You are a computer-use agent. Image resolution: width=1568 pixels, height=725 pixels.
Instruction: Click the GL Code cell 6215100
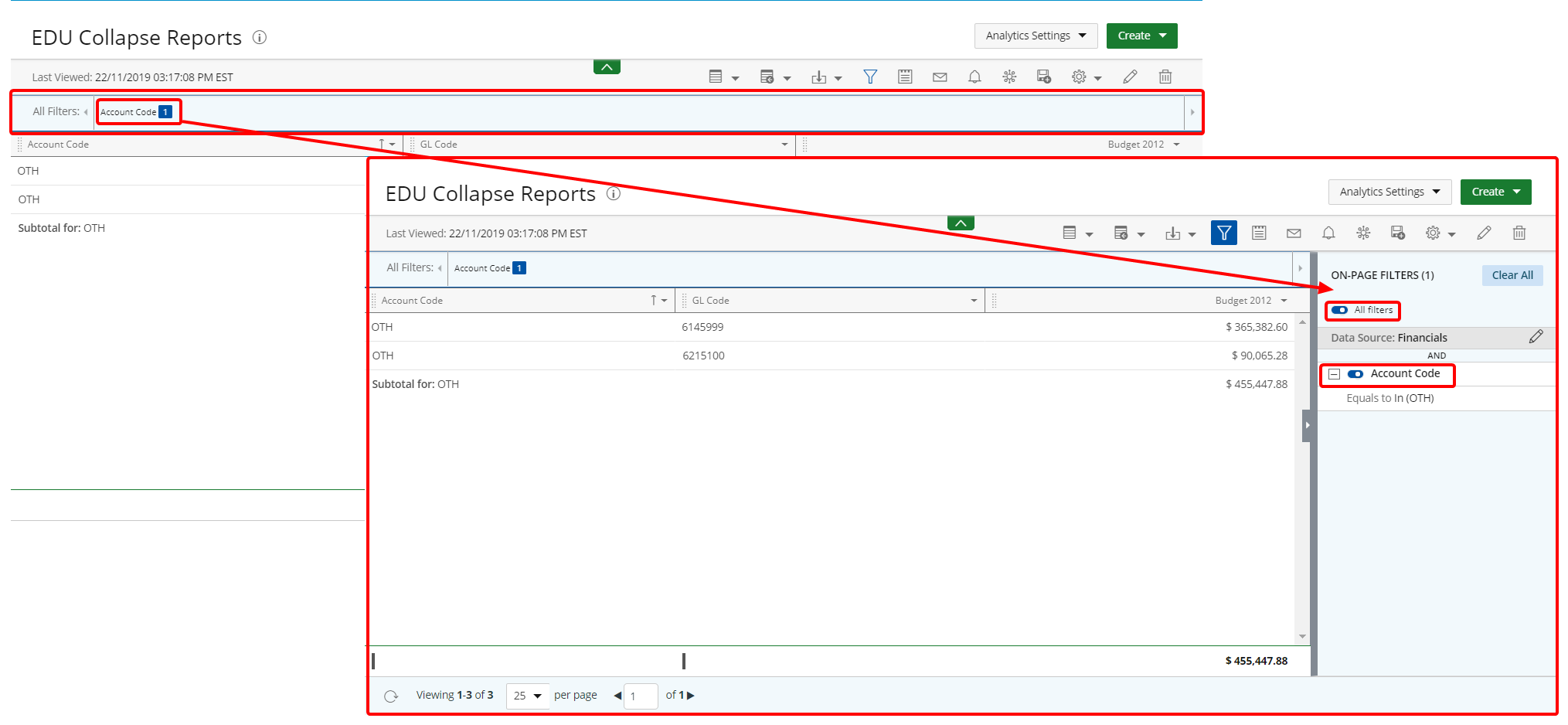click(703, 356)
